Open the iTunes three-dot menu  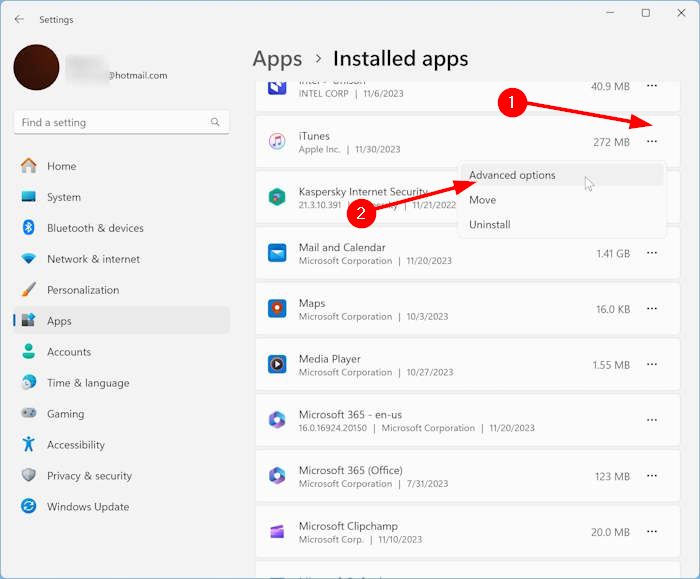pos(652,142)
